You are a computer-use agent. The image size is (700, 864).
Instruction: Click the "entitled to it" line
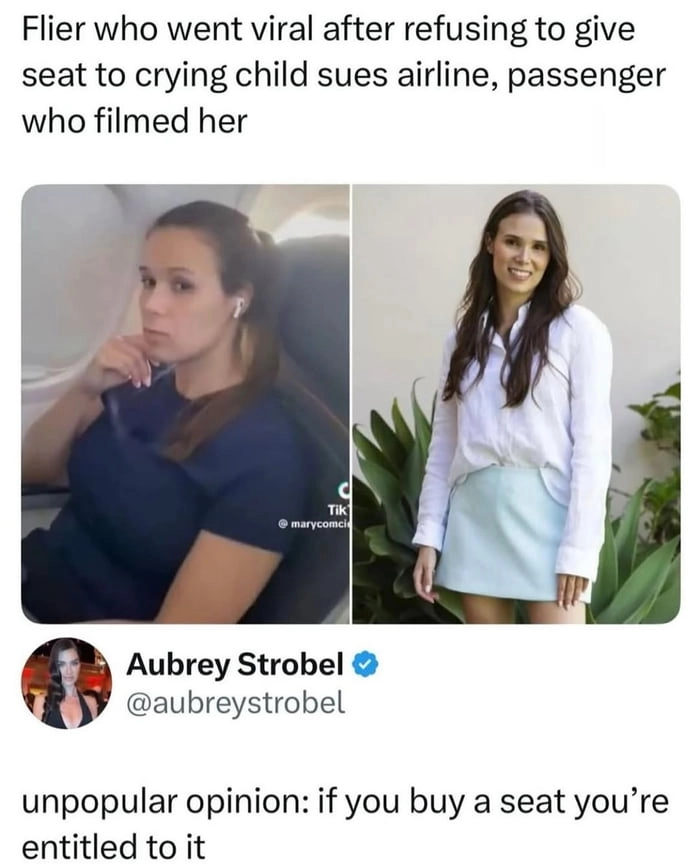point(113,846)
